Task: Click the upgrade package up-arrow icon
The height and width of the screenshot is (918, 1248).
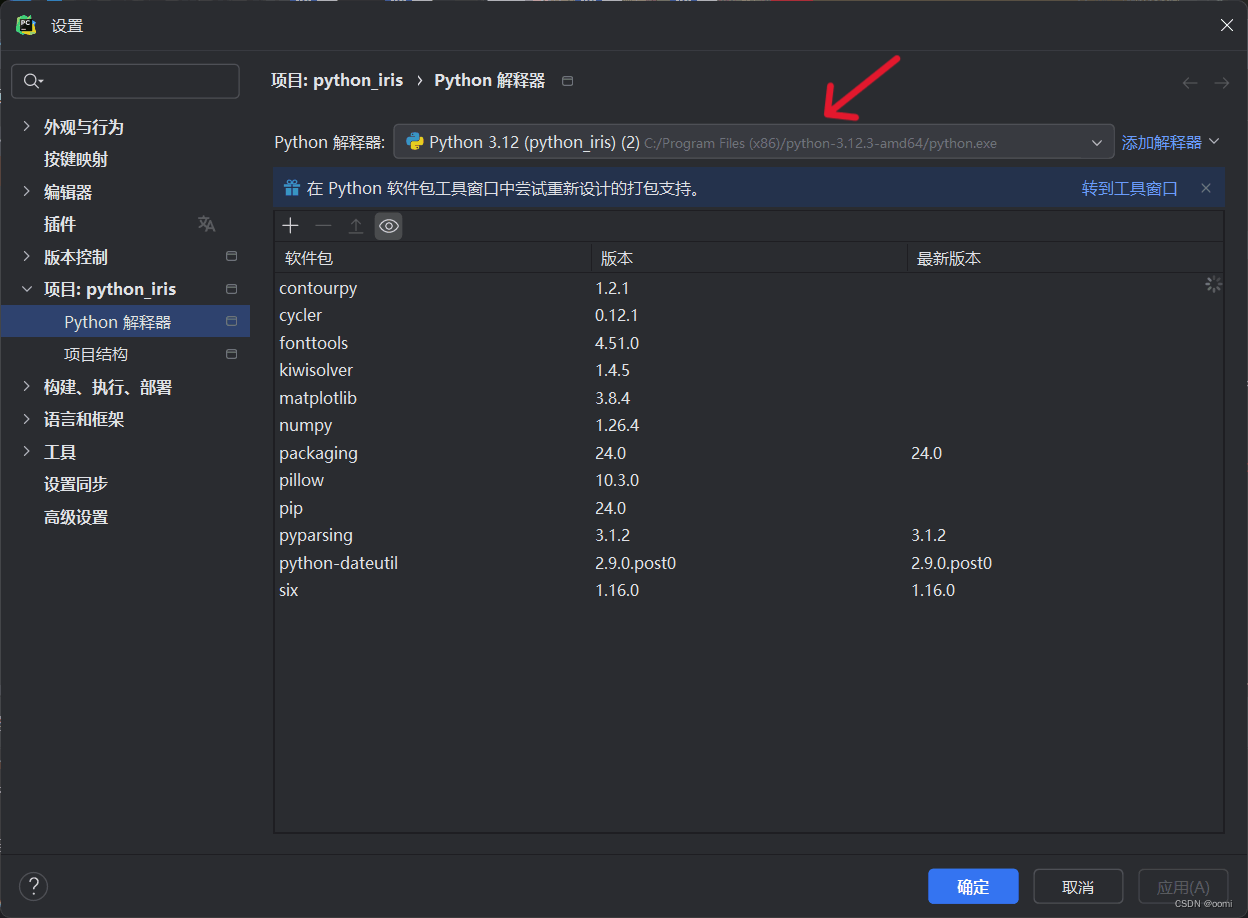Action: point(356,226)
